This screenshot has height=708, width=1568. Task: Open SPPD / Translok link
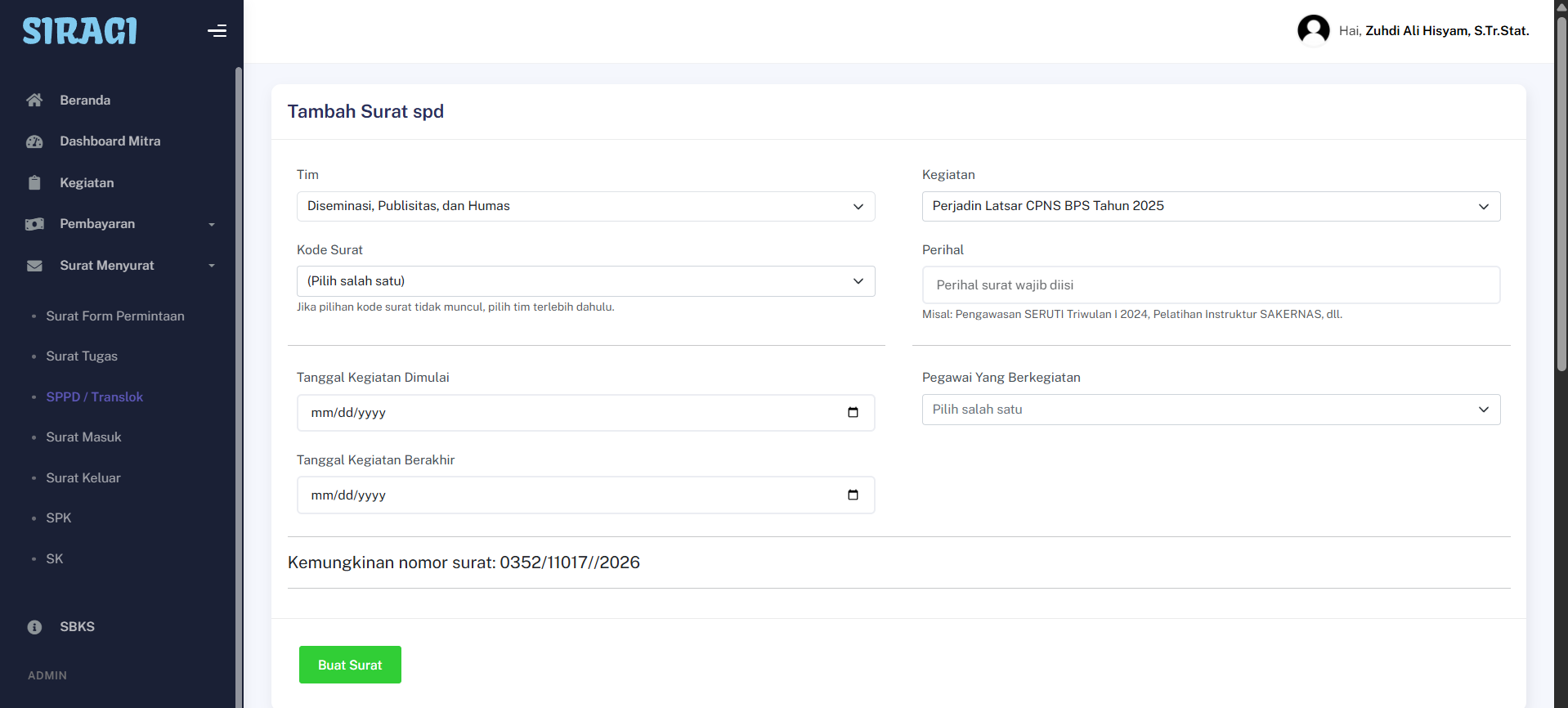94,397
